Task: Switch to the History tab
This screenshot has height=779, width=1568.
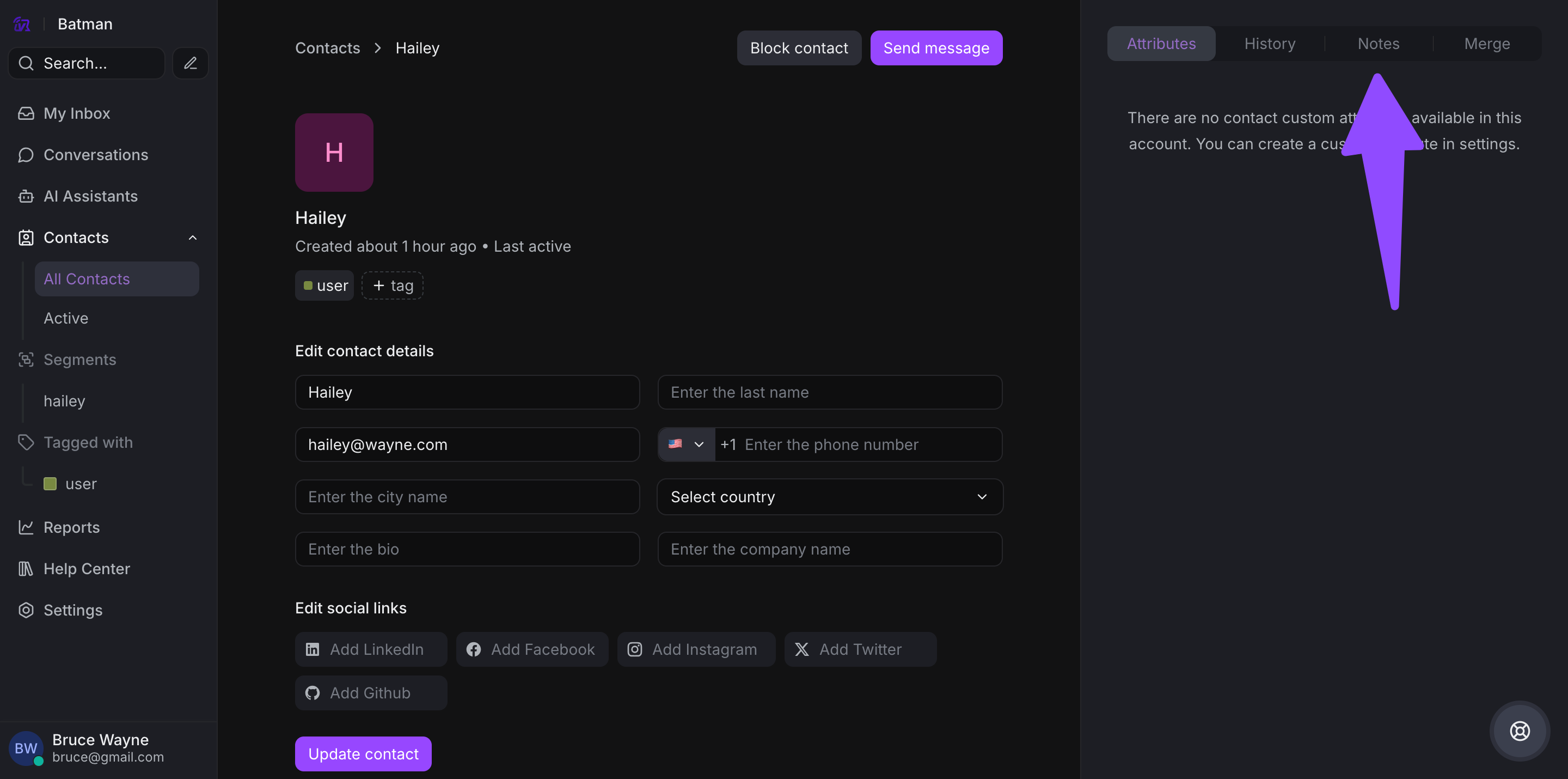Action: [x=1269, y=44]
